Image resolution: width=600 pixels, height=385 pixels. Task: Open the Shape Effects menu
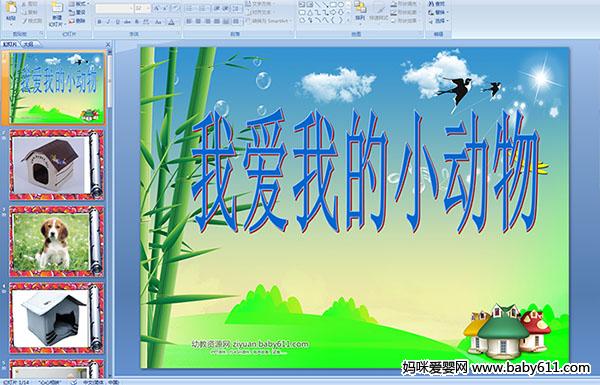(x=406, y=21)
